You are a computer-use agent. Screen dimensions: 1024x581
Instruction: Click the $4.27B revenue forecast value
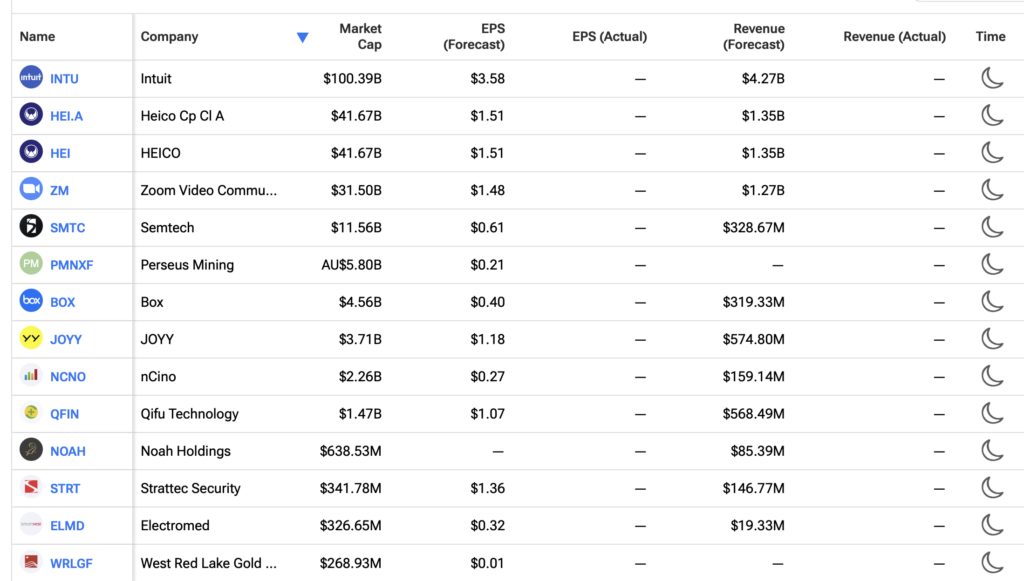click(x=763, y=78)
